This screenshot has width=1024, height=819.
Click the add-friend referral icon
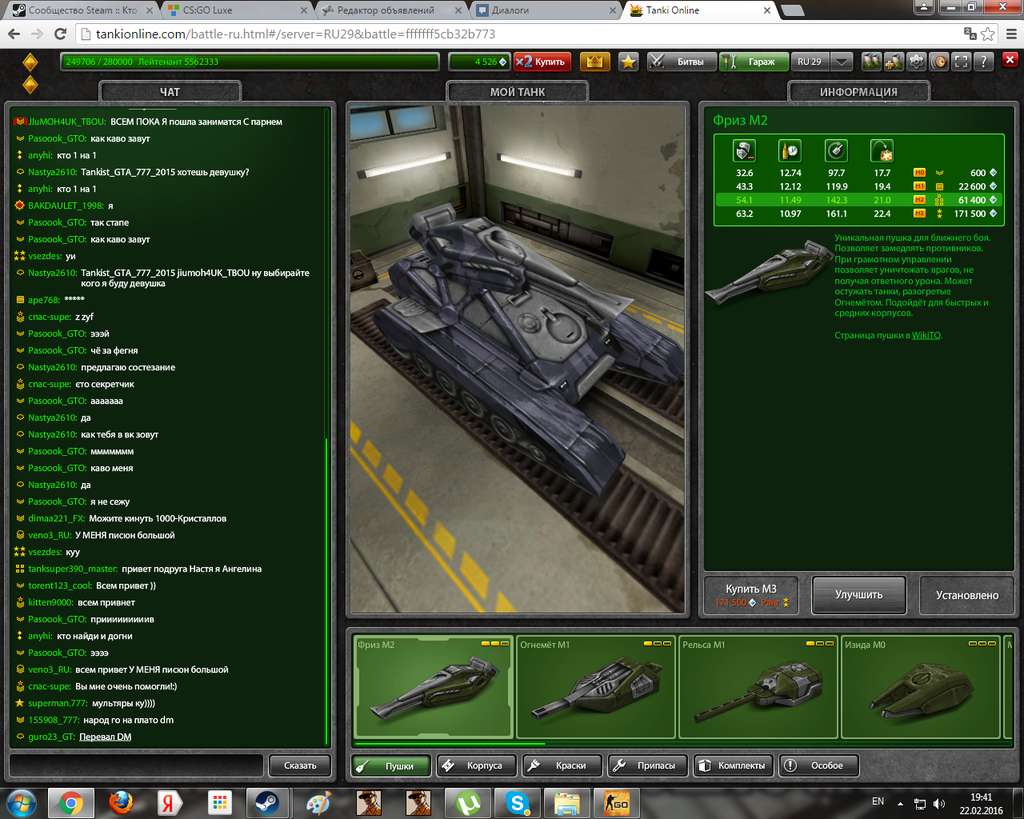point(893,61)
